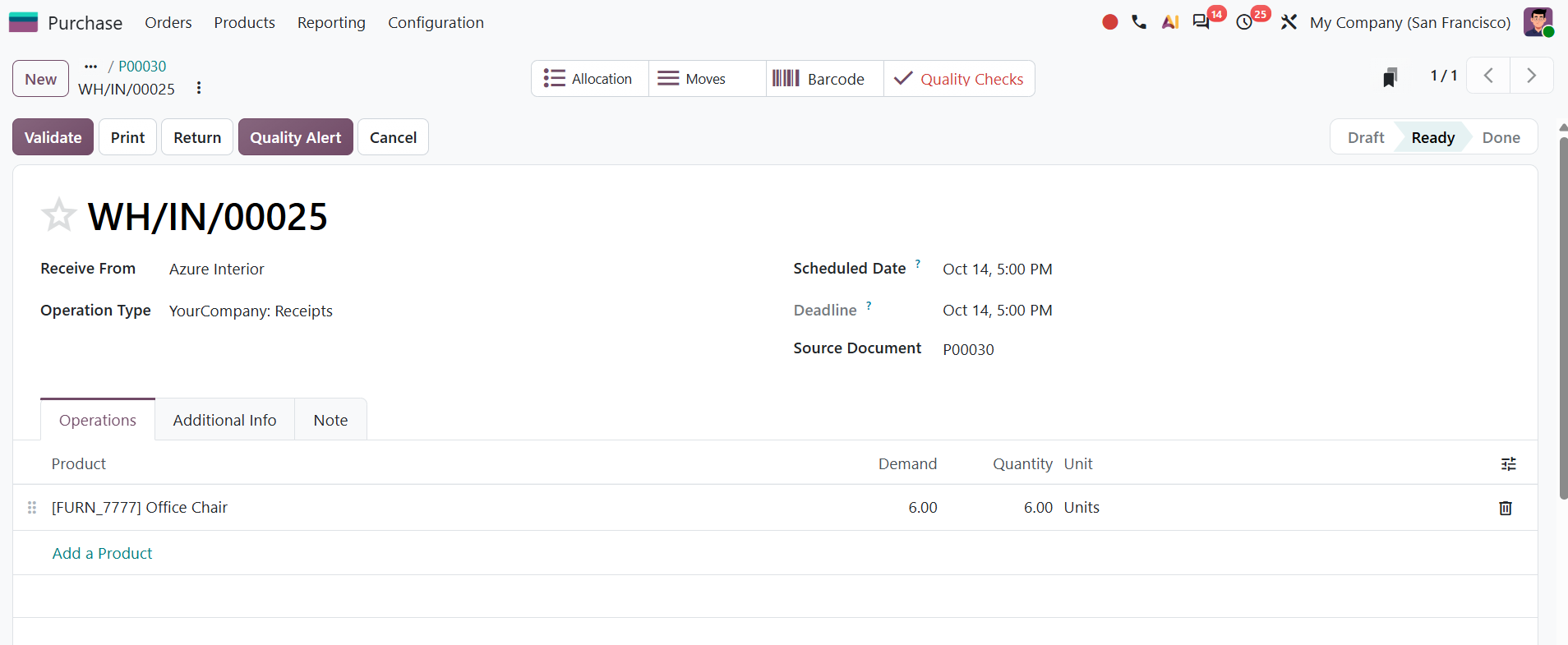1568x645 pixels.
Task: Grab the Office Chair row drag handle
Action: 32,508
